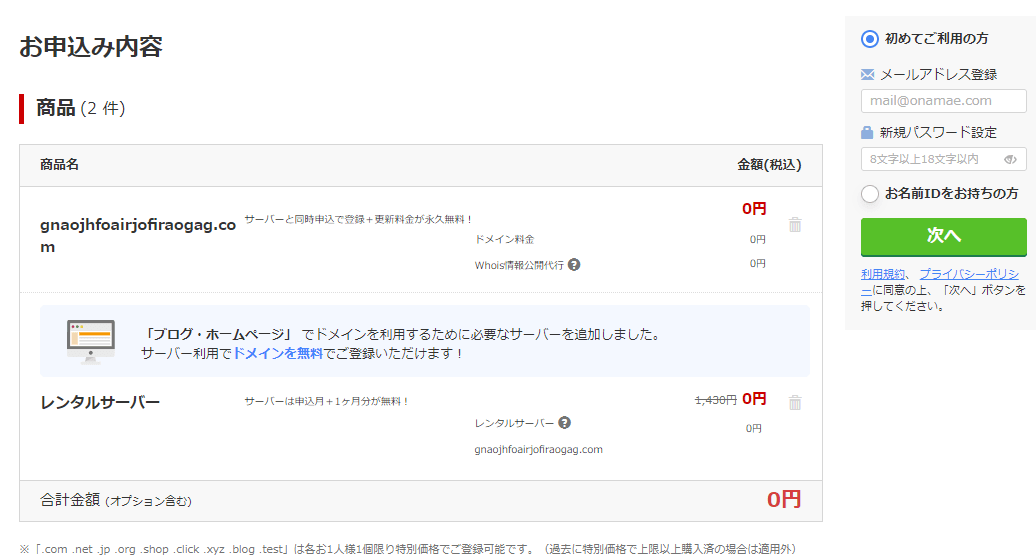Click the 合計金額 (オプション含む) label
Screen dimensions: 1036x556
[116, 500]
